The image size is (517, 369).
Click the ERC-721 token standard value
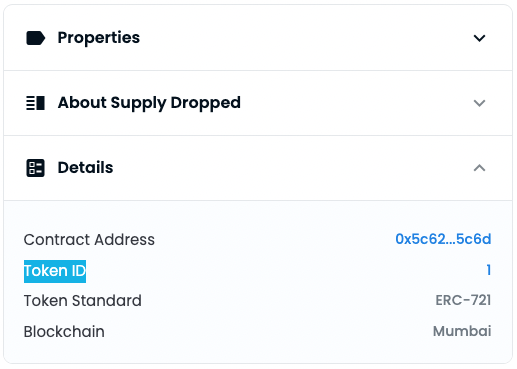point(463,300)
